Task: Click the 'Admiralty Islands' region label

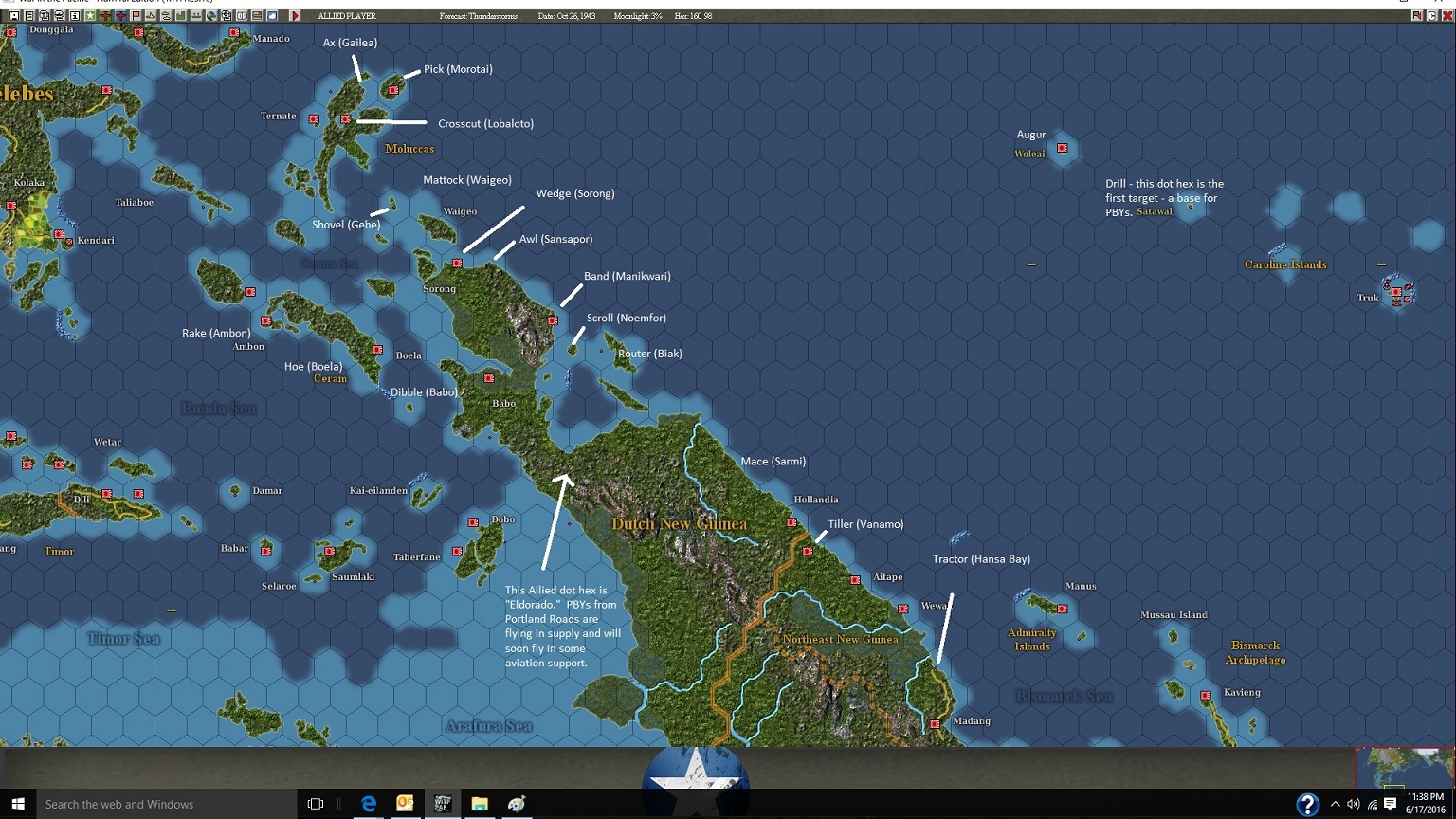Action: tap(1032, 640)
